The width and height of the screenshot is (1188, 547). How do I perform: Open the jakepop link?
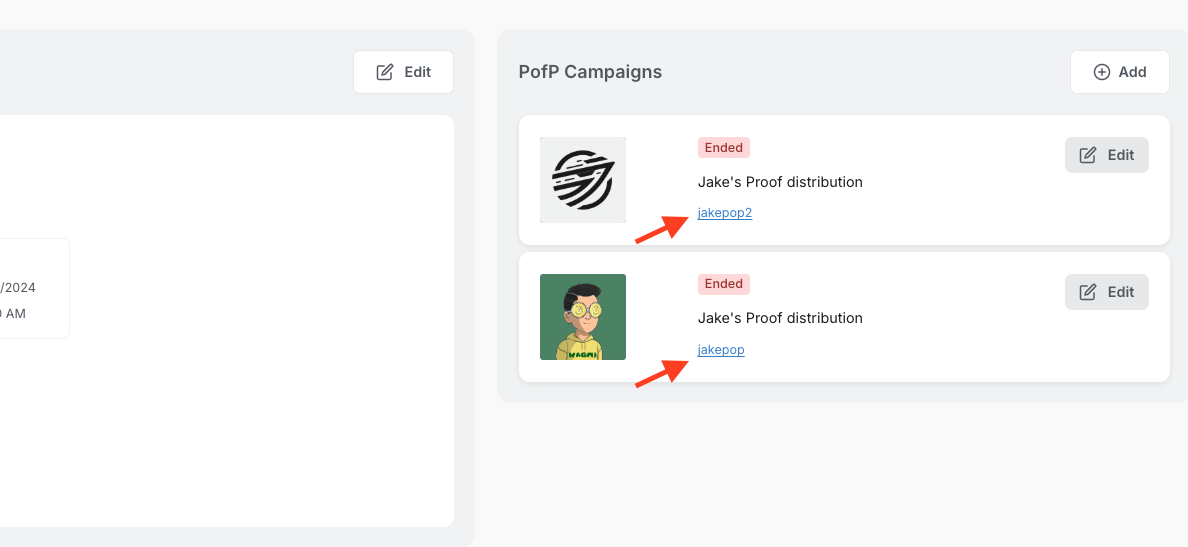click(721, 350)
